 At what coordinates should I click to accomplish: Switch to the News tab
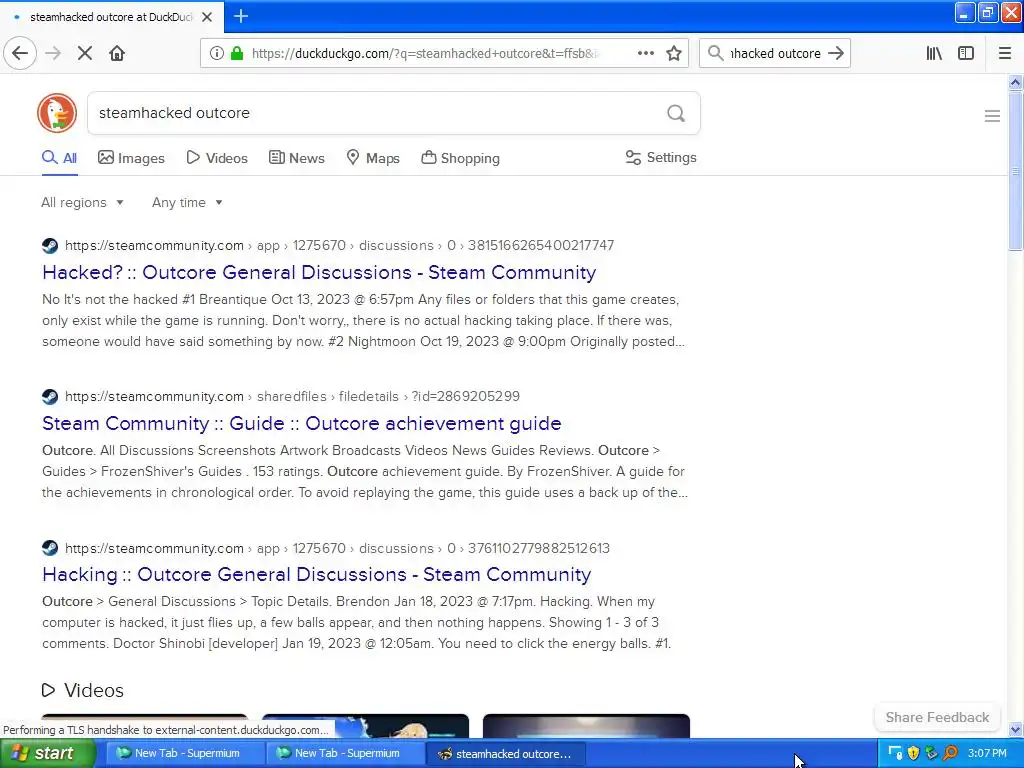pyautogui.click(x=296, y=158)
